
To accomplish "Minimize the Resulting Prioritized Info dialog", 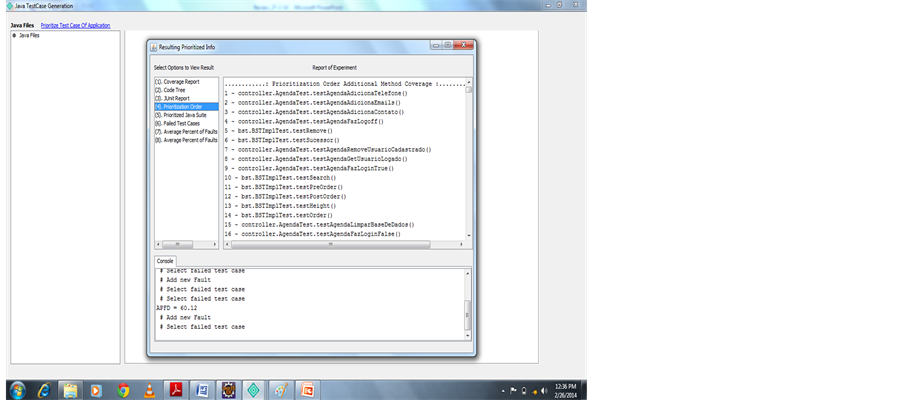I will (437, 45).
